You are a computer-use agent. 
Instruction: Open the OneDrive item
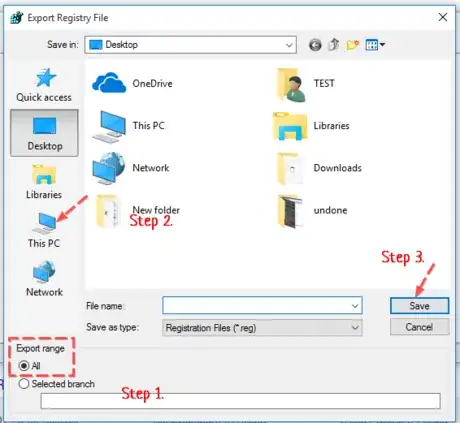[133, 83]
